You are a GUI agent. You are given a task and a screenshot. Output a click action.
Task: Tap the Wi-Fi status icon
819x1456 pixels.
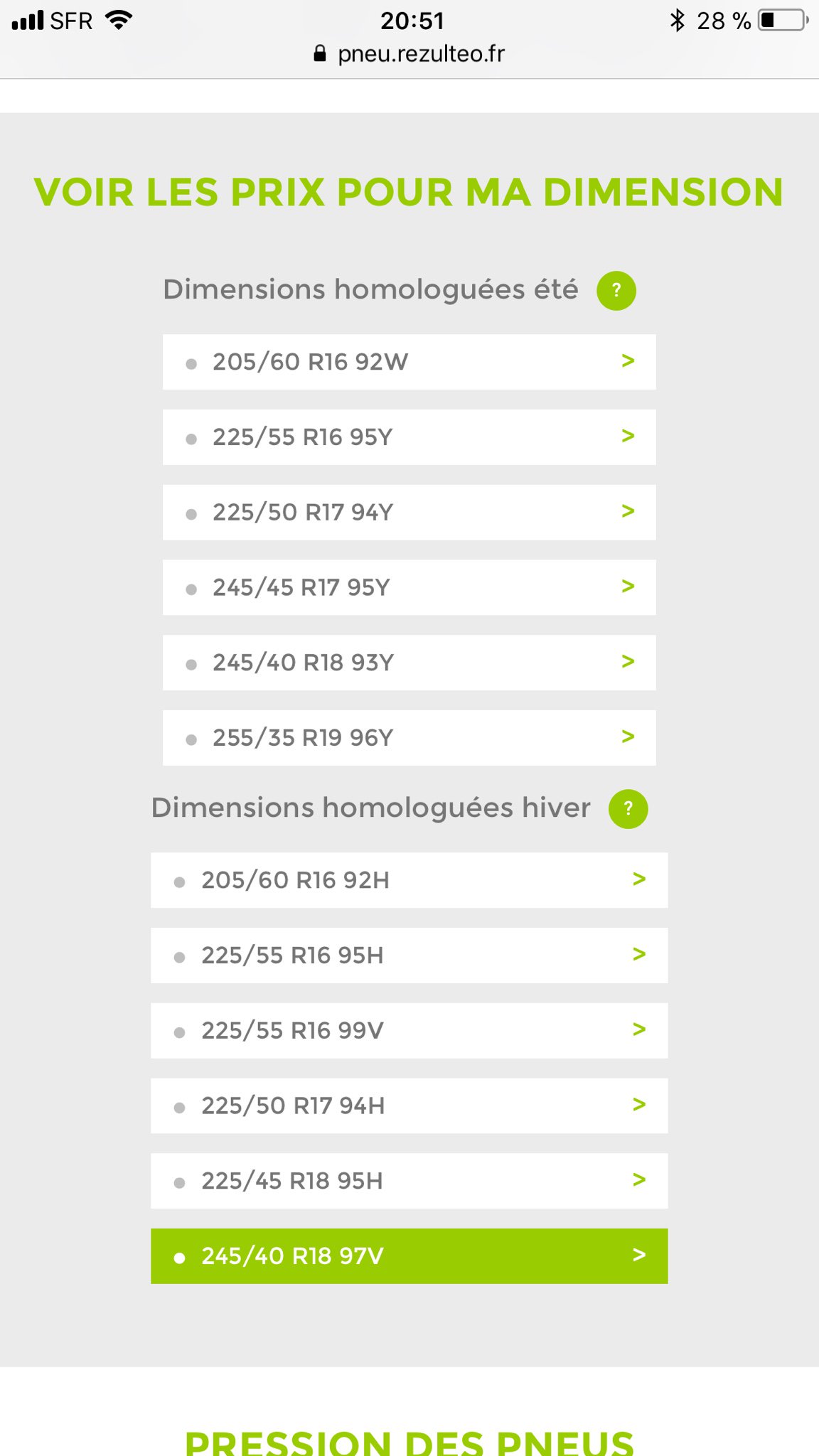pos(119,20)
